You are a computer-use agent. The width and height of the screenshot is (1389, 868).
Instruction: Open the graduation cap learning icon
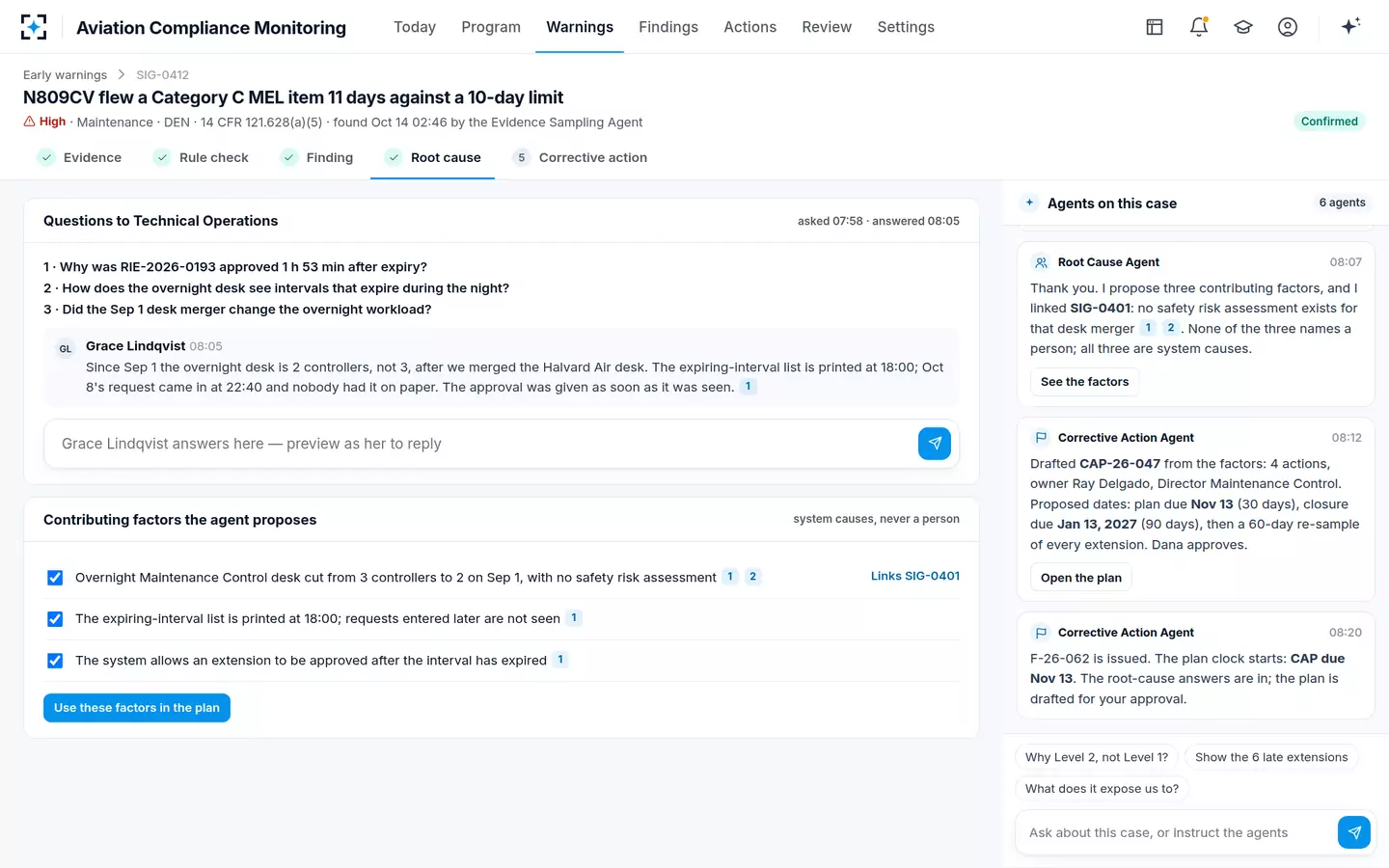tap(1243, 27)
